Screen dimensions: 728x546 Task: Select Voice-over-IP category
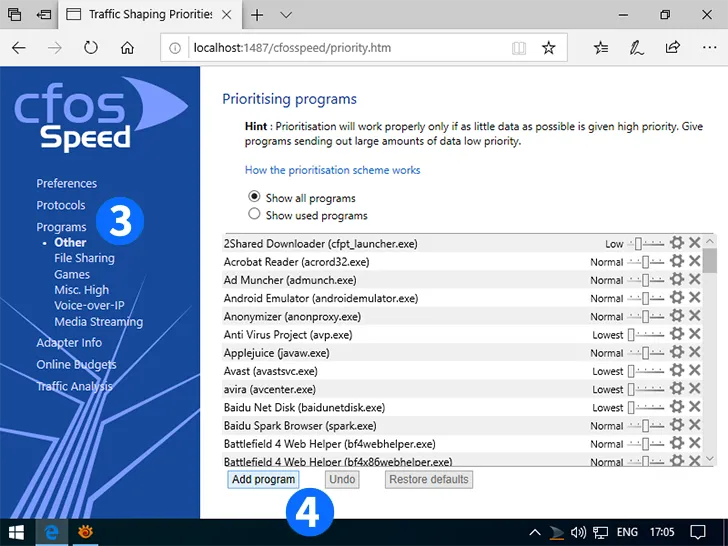[x=89, y=306]
